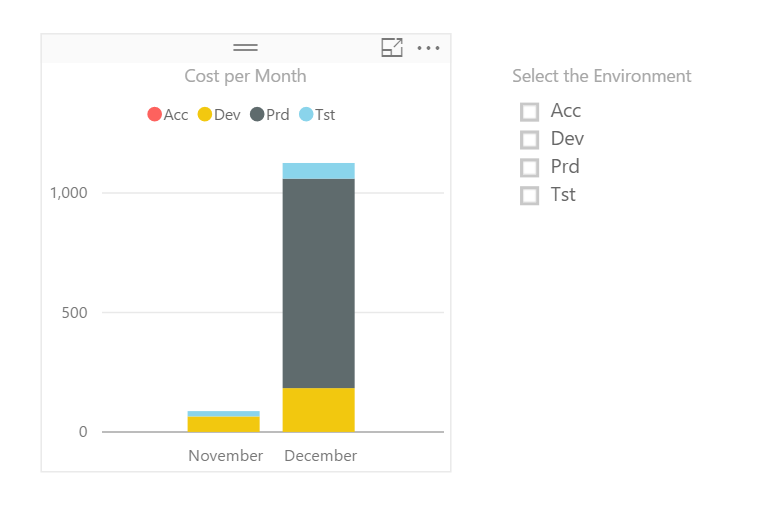Enable the Dev environment checkbox
778x508 pixels.
tap(530, 140)
